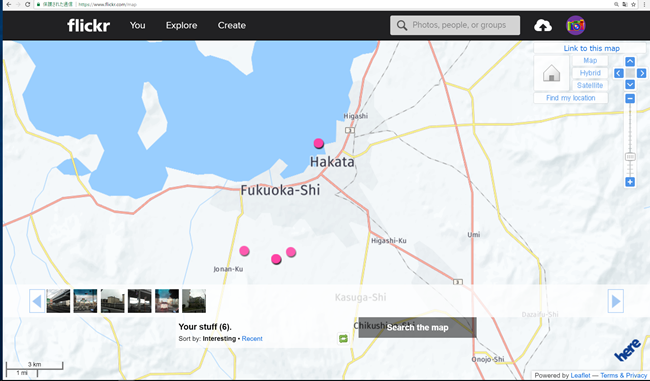Open the You menu

coord(137,25)
